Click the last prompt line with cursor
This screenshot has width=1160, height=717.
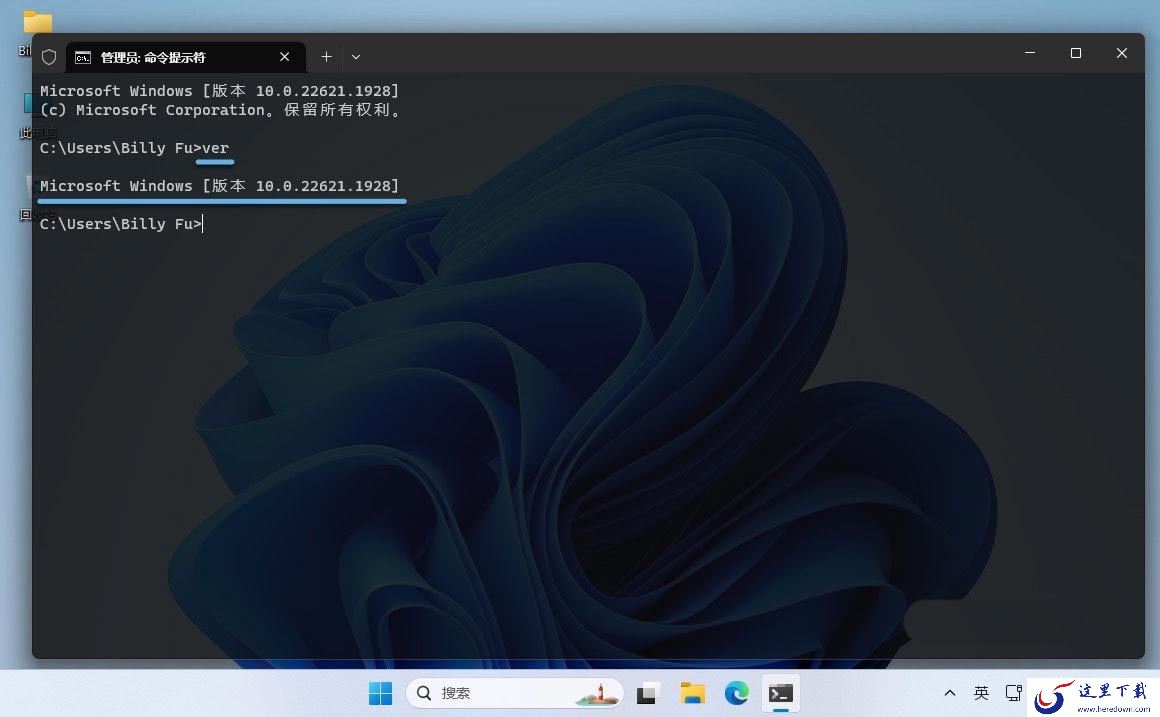pos(121,223)
